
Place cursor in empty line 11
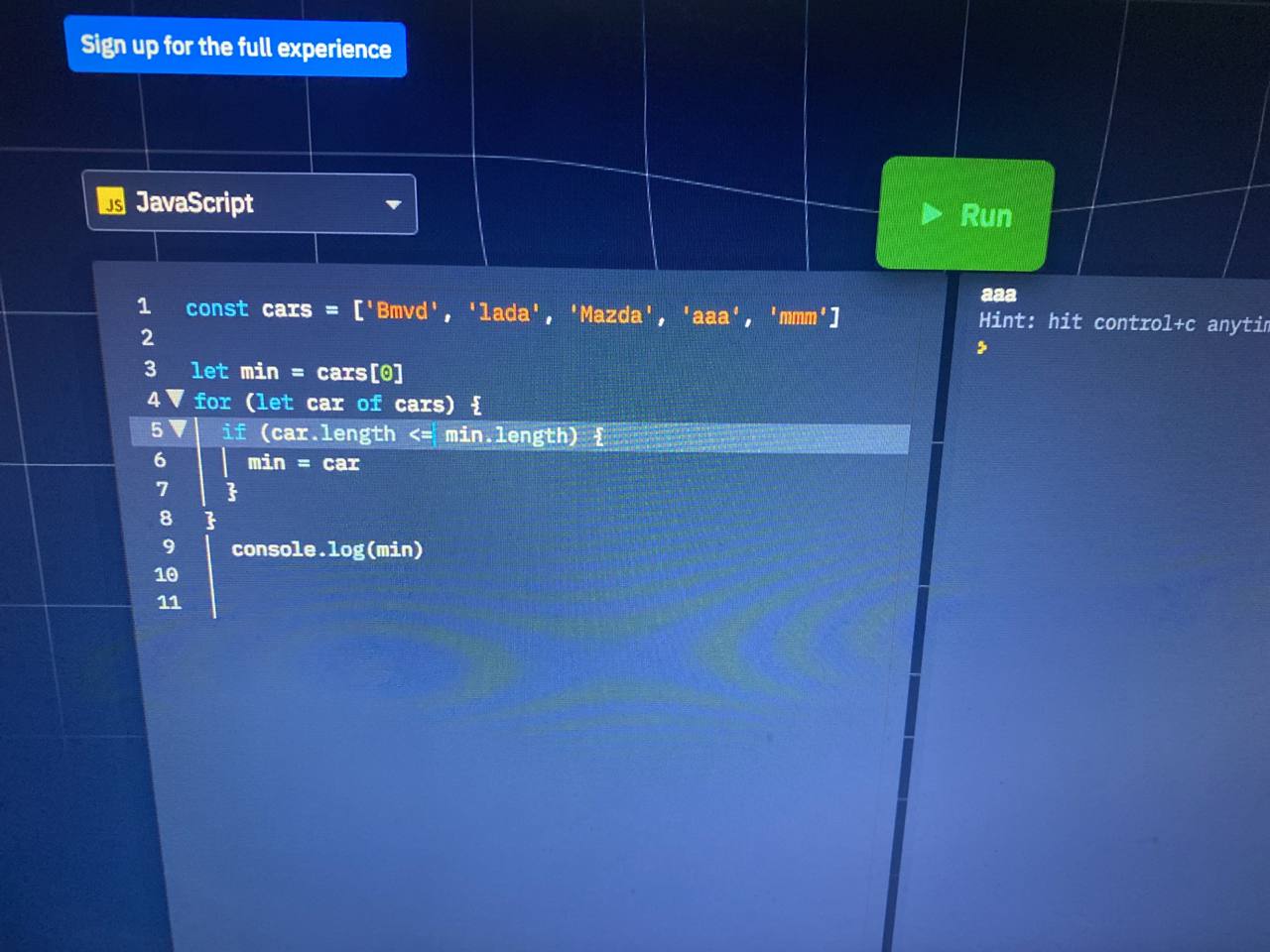click(x=556, y=602)
